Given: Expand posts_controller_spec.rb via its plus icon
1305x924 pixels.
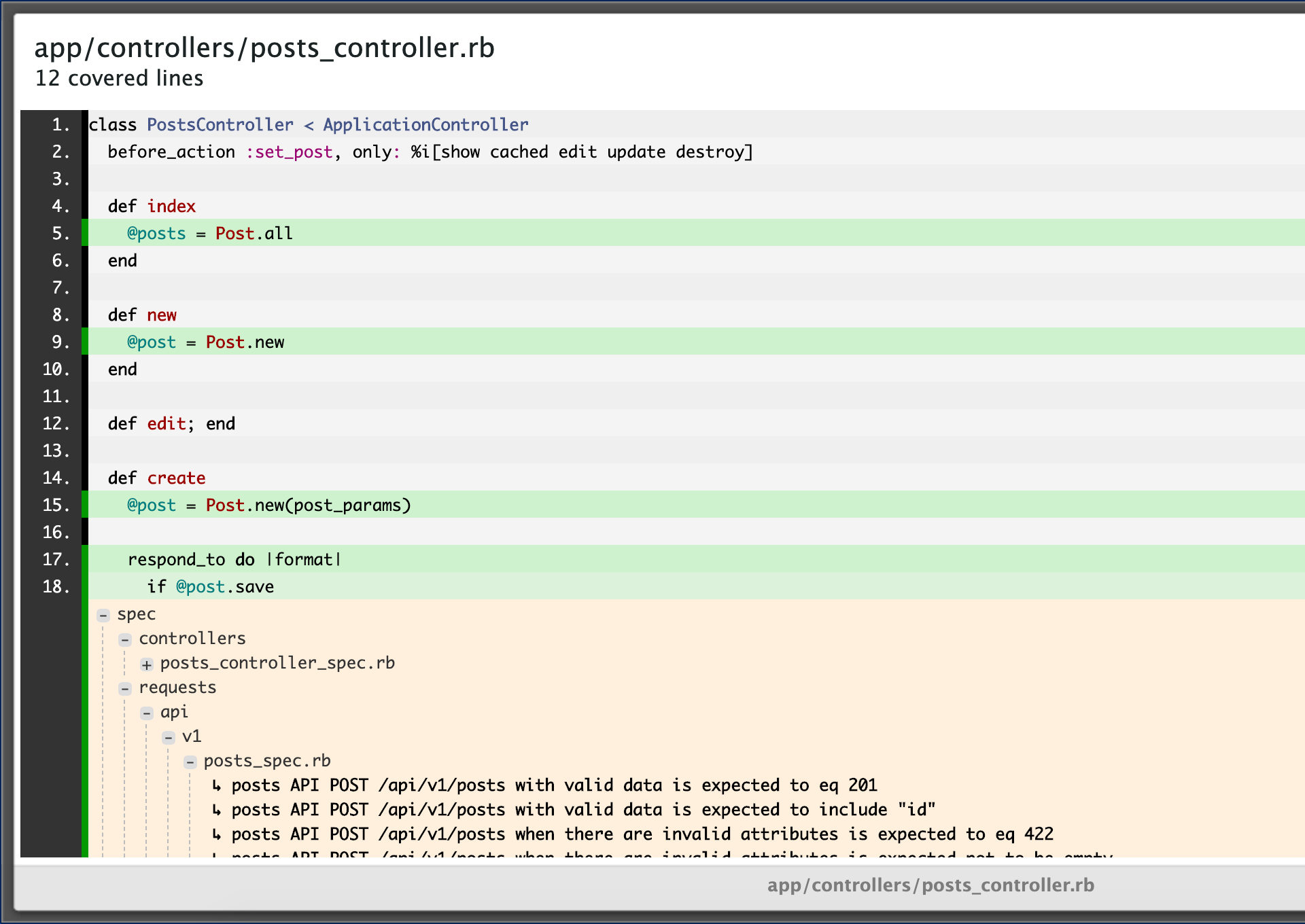Looking at the screenshot, I should [x=146, y=664].
